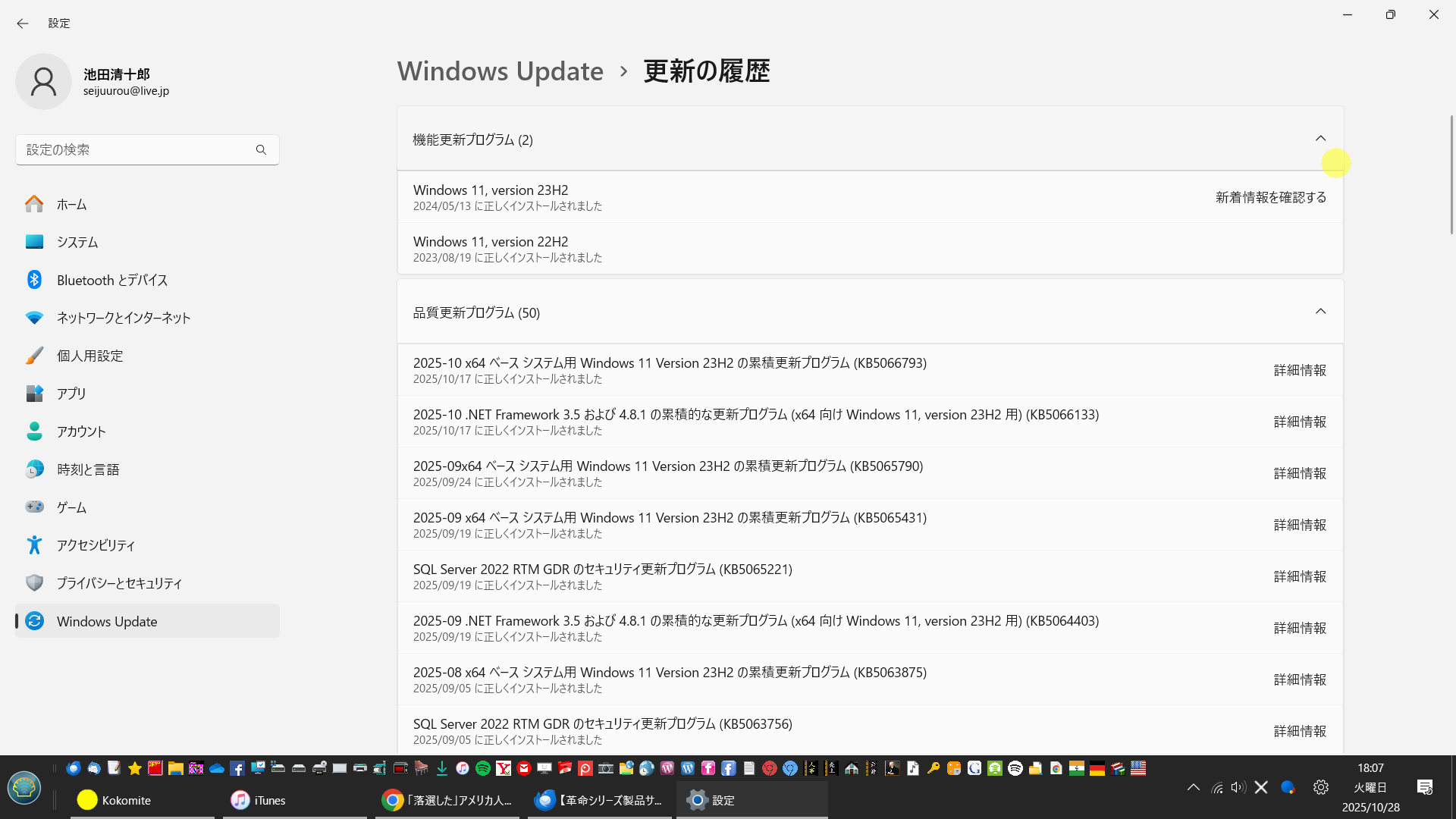The image size is (1456, 819).
Task: Open 詳細情報 for KB5065431
Action: tap(1300, 525)
